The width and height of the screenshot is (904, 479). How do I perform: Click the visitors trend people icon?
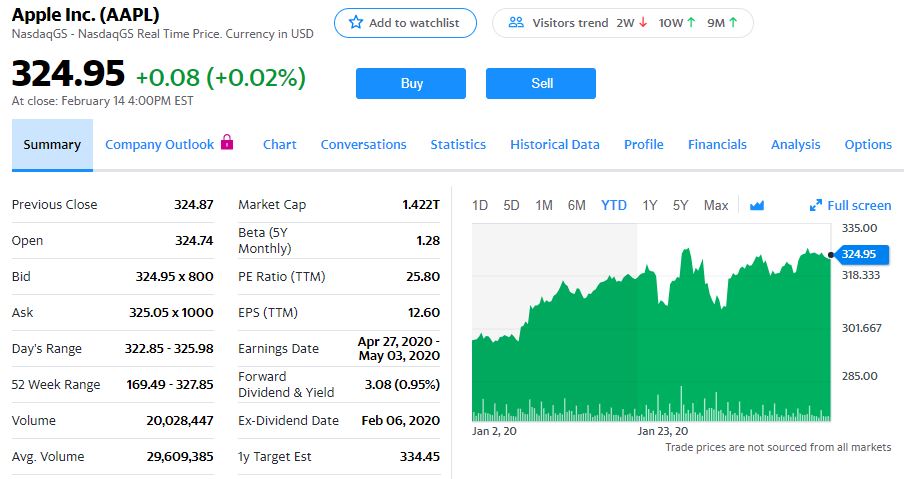[516, 22]
